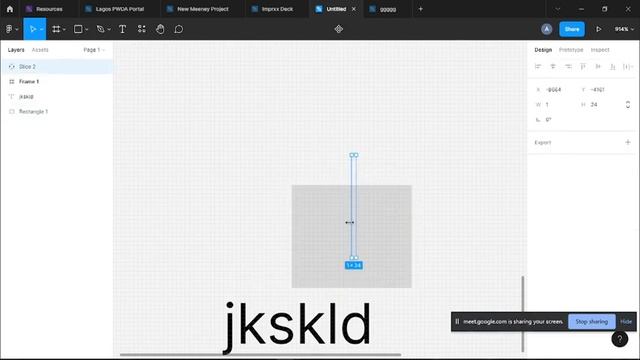The height and width of the screenshot is (360, 640).
Task: Click the Align top icon
Action: pyautogui.click(x=583, y=67)
